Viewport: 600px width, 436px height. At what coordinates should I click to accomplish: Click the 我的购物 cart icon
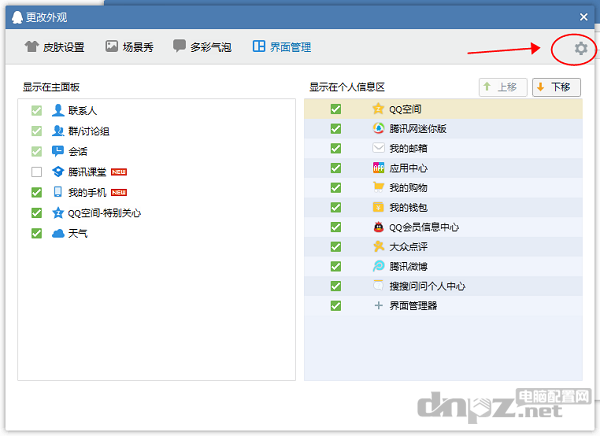point(378,187)
